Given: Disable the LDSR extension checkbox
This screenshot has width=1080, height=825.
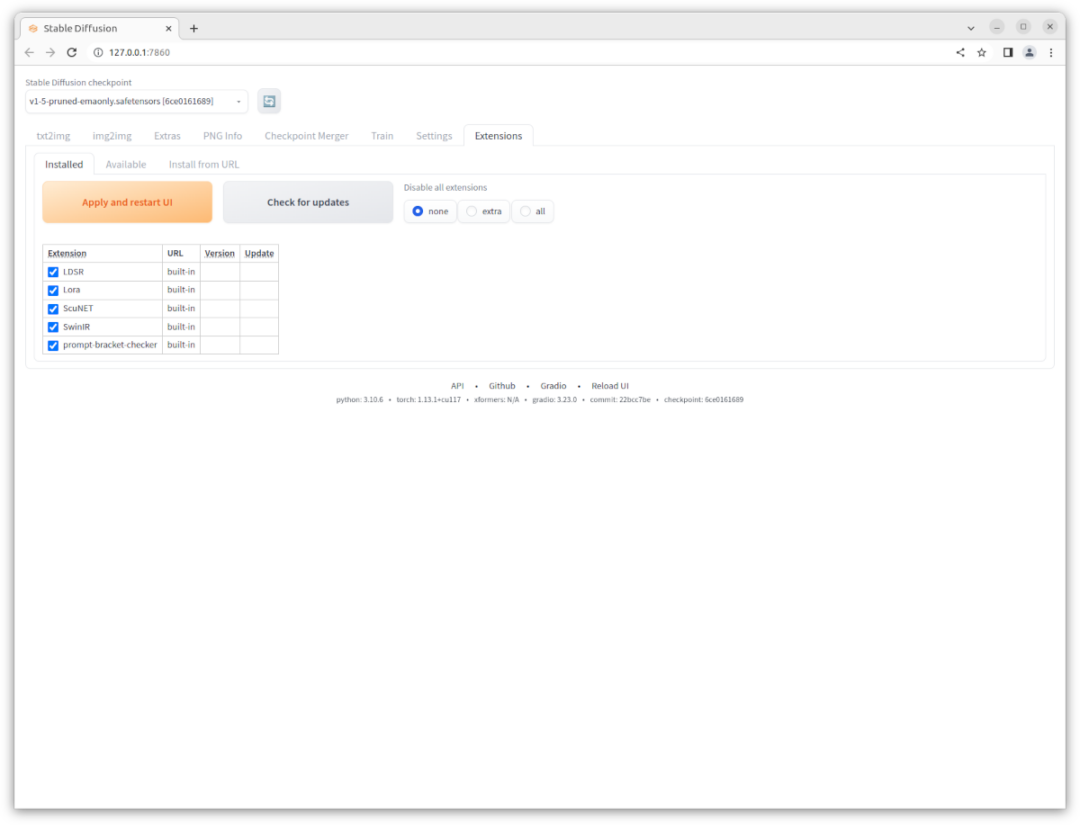Looking at the screenshot, I should click(52, 271).
